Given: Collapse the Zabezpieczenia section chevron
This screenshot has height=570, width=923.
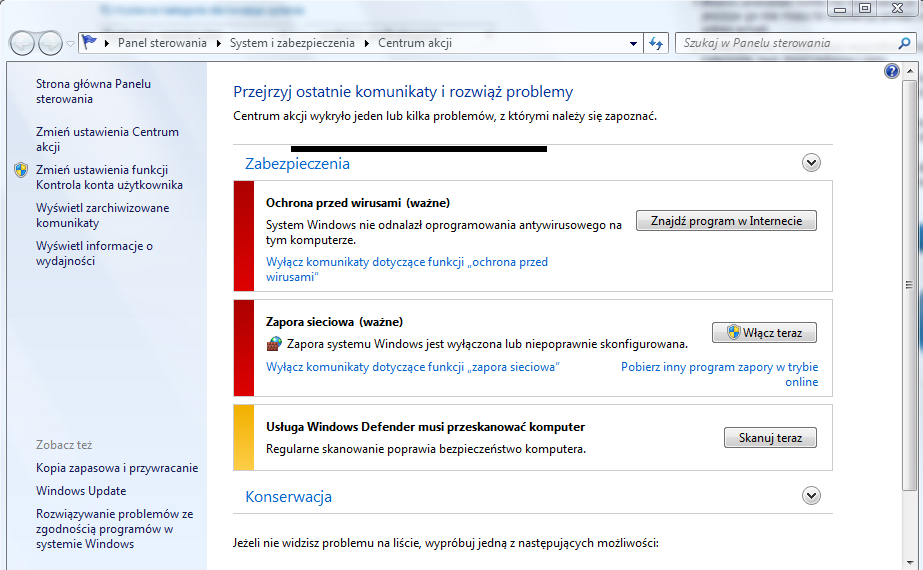Looking at the screenshot, I should [811, 163].
